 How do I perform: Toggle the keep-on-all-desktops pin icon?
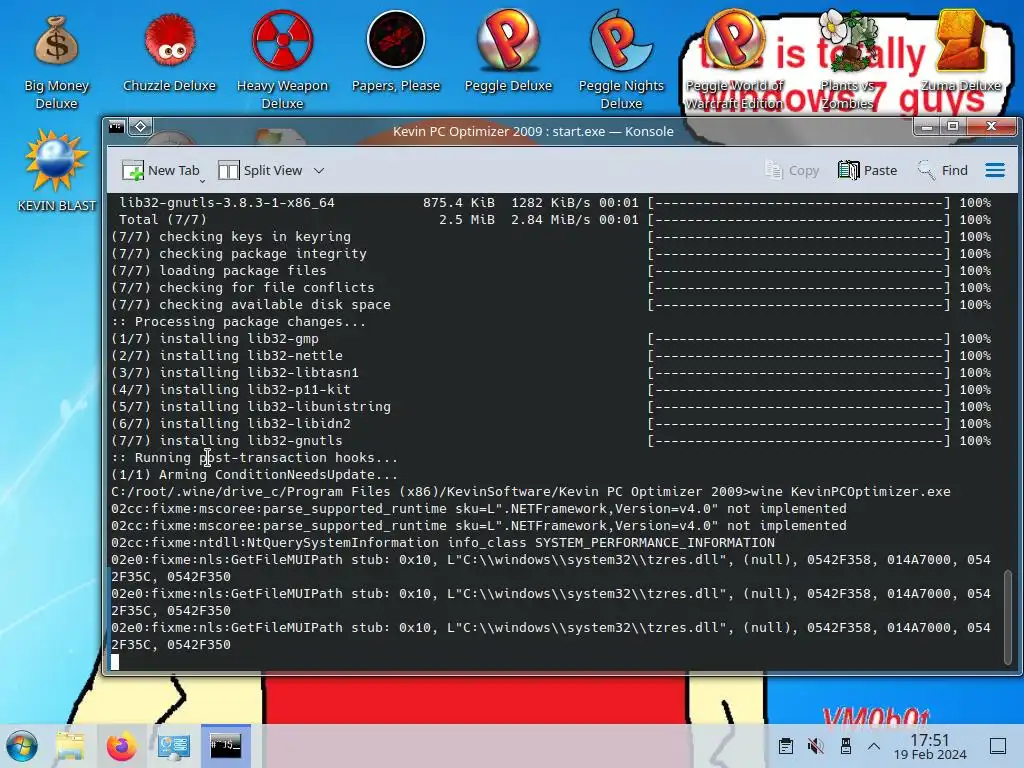[140, 127]
